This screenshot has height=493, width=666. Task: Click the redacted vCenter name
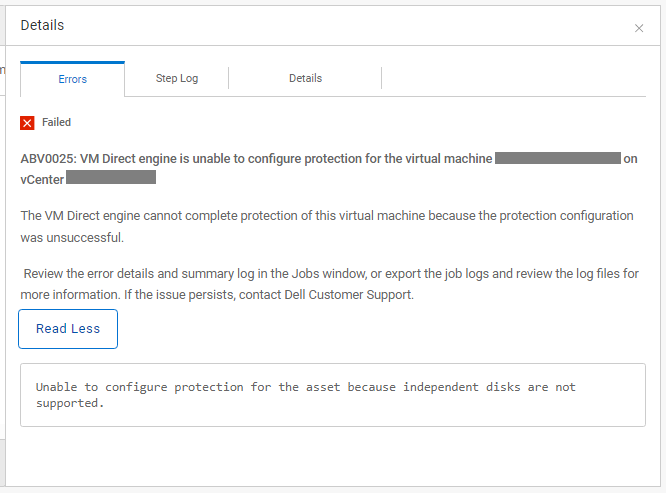pyautogui.click(x=111, y=178)
